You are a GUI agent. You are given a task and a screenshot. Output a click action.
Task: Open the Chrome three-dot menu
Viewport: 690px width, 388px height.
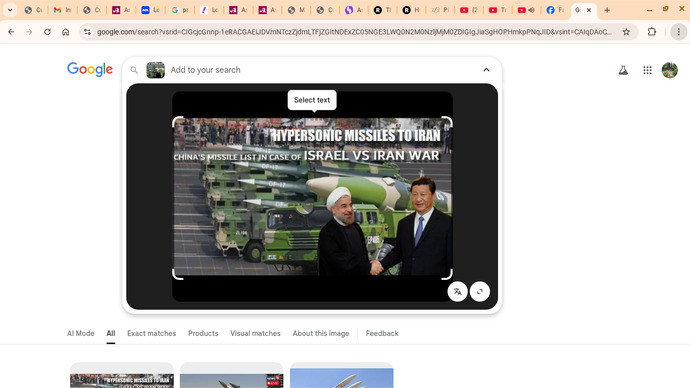(679, 32)
